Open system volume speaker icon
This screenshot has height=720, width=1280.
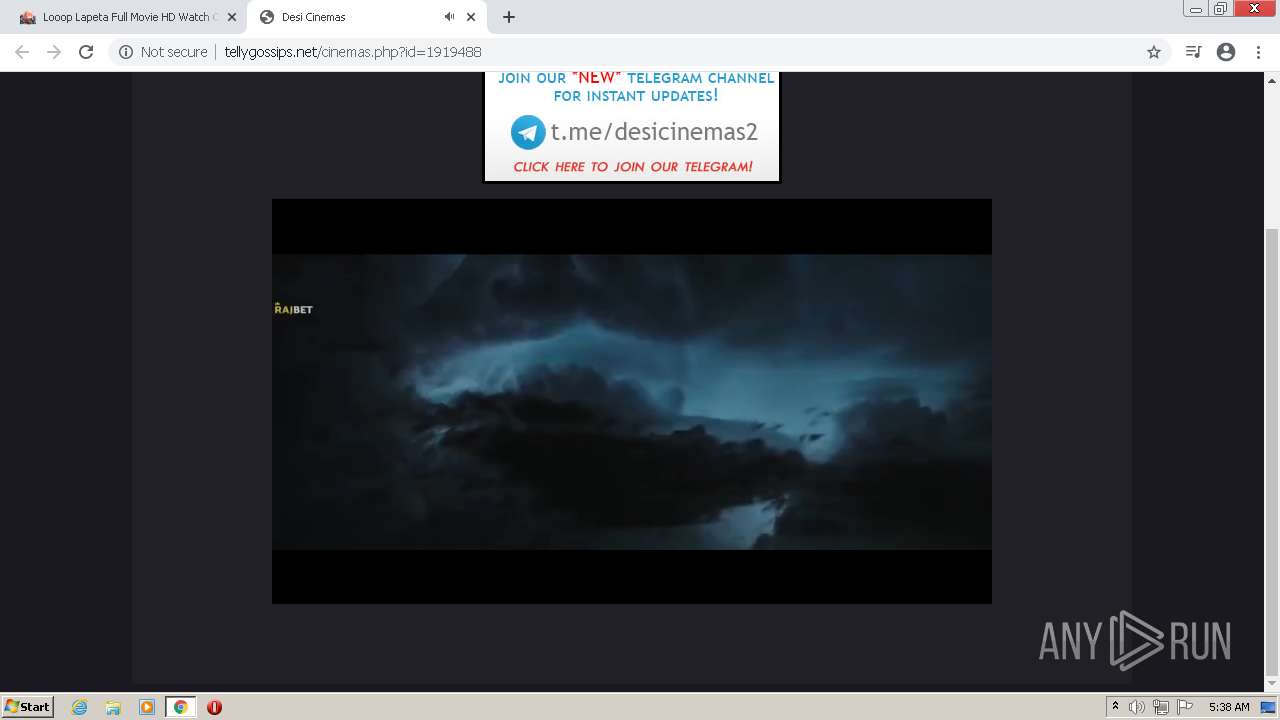1137,707
